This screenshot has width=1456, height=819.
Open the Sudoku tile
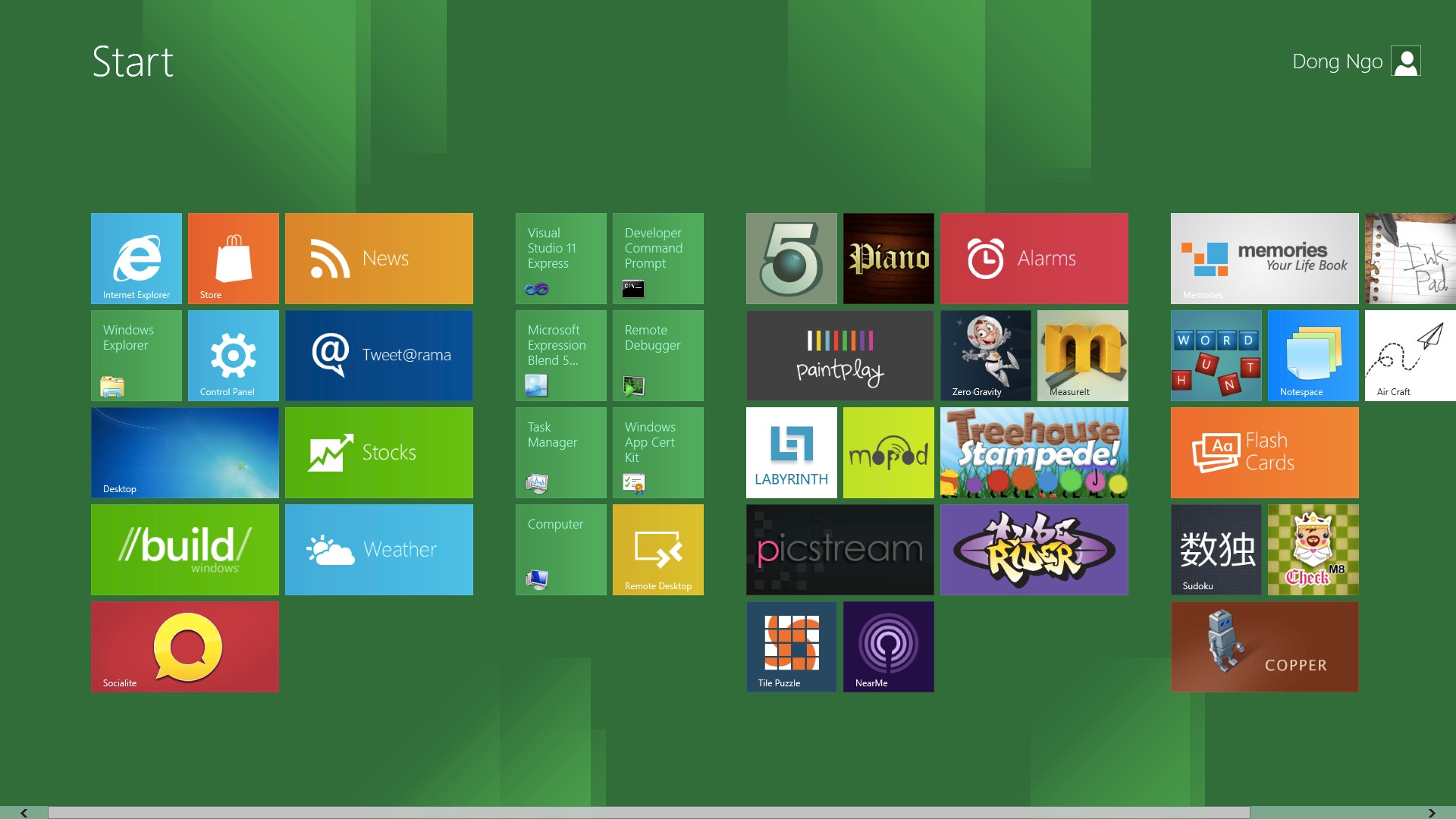pyautogui.click(x=1216, y=550)
